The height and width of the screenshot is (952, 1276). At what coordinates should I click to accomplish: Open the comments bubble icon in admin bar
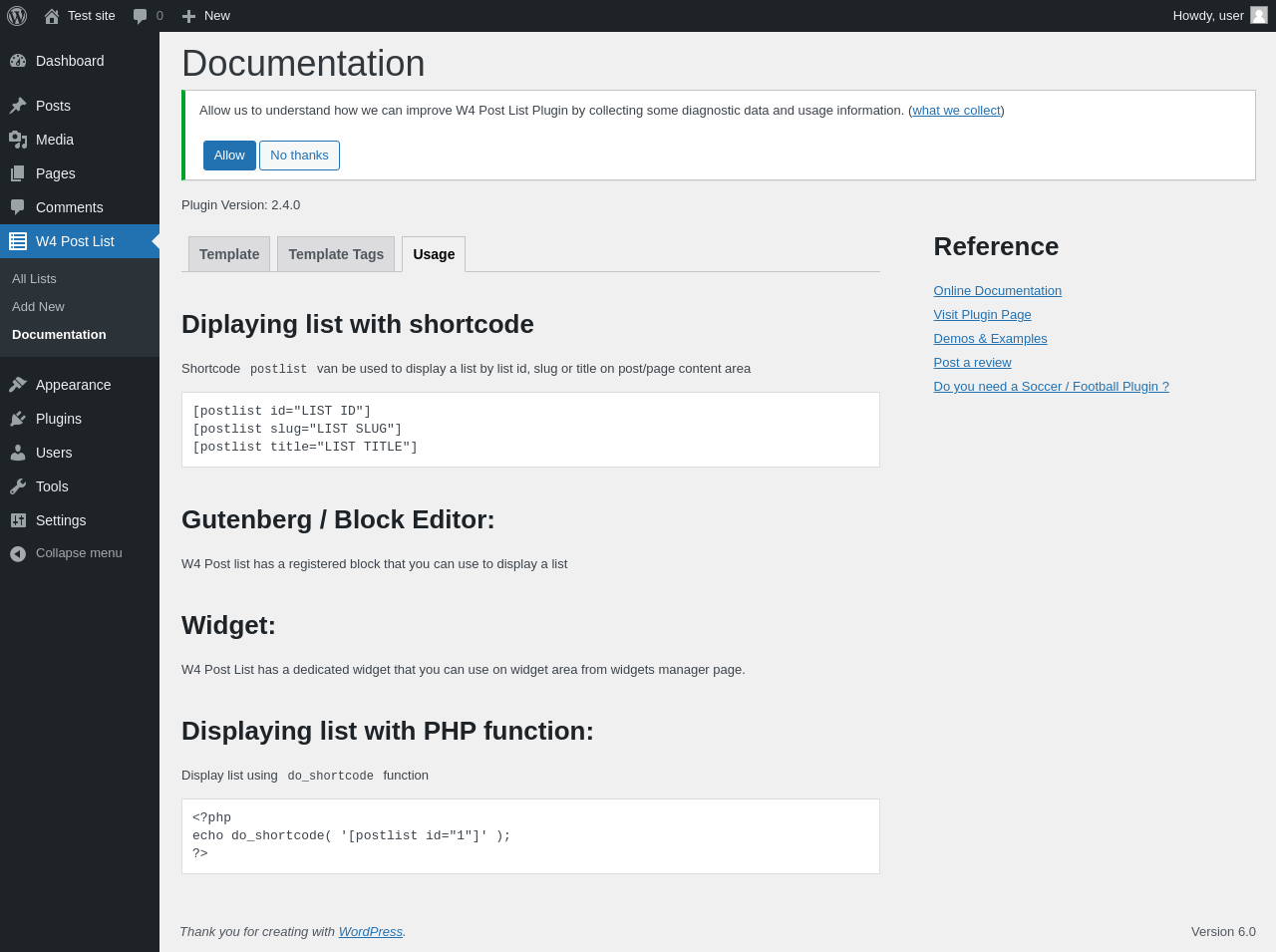(x=141, y=16)
